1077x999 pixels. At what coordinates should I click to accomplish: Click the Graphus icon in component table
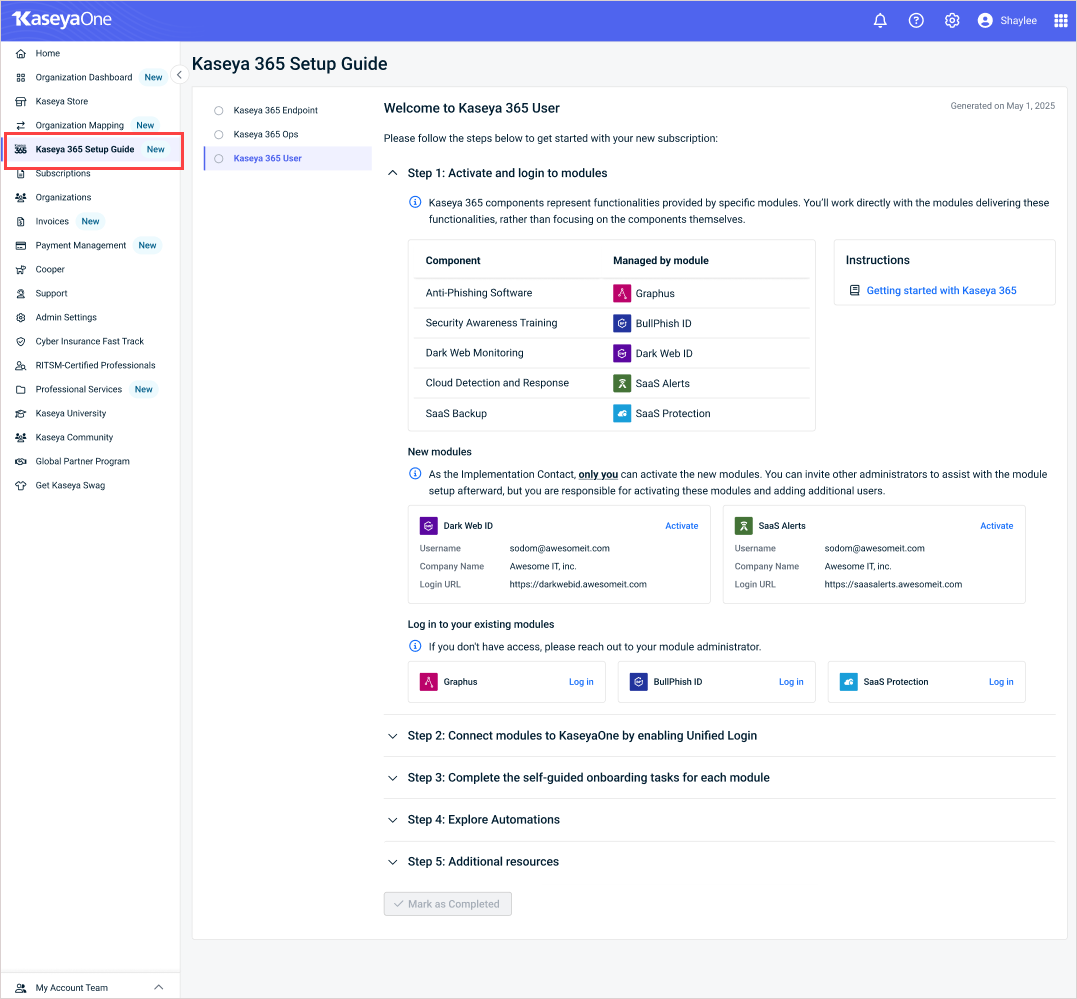click(x=622, y=293)
